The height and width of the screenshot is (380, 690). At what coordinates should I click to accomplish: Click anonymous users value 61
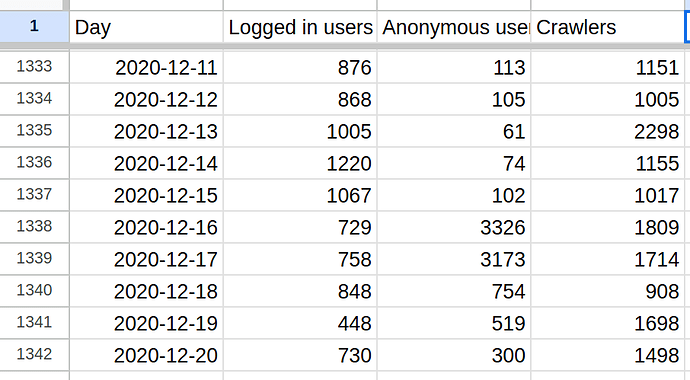click(454, 131)
